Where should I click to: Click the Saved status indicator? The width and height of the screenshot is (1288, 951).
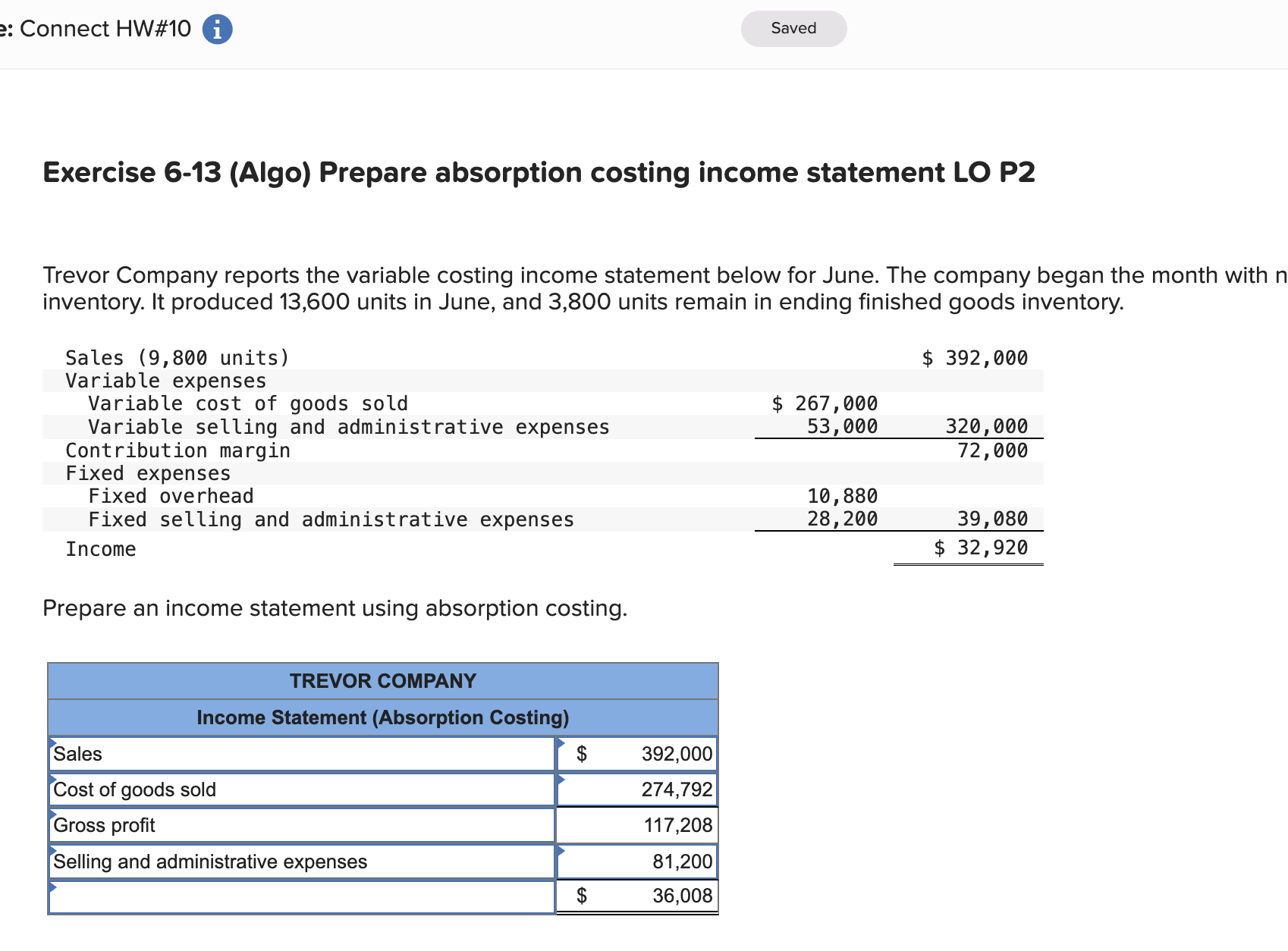pyautogui.click(x=793, y=28)
